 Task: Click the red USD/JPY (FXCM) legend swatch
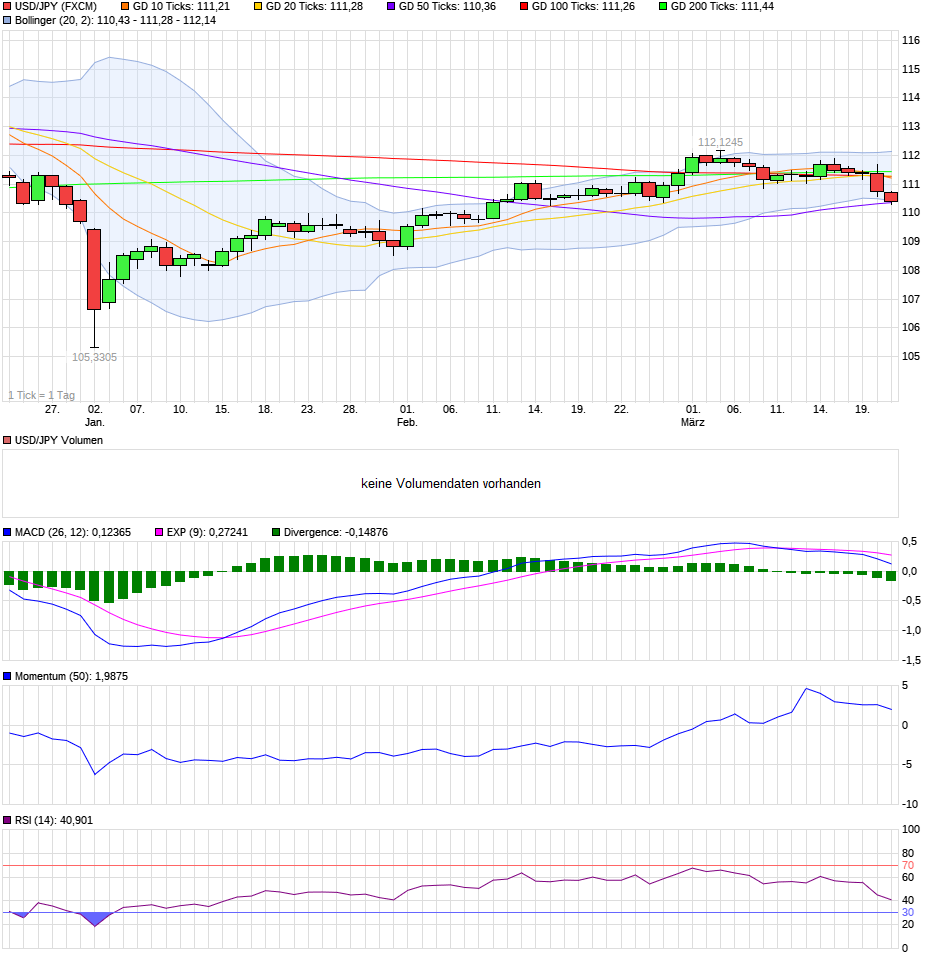point(7,7)
